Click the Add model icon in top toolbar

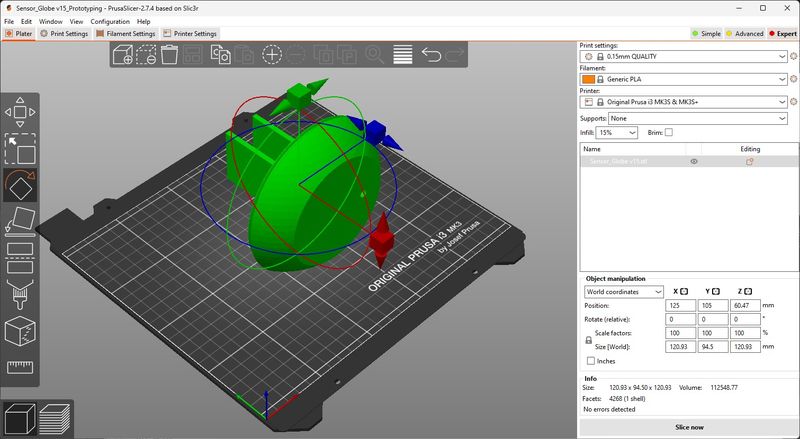coord(122,55)
